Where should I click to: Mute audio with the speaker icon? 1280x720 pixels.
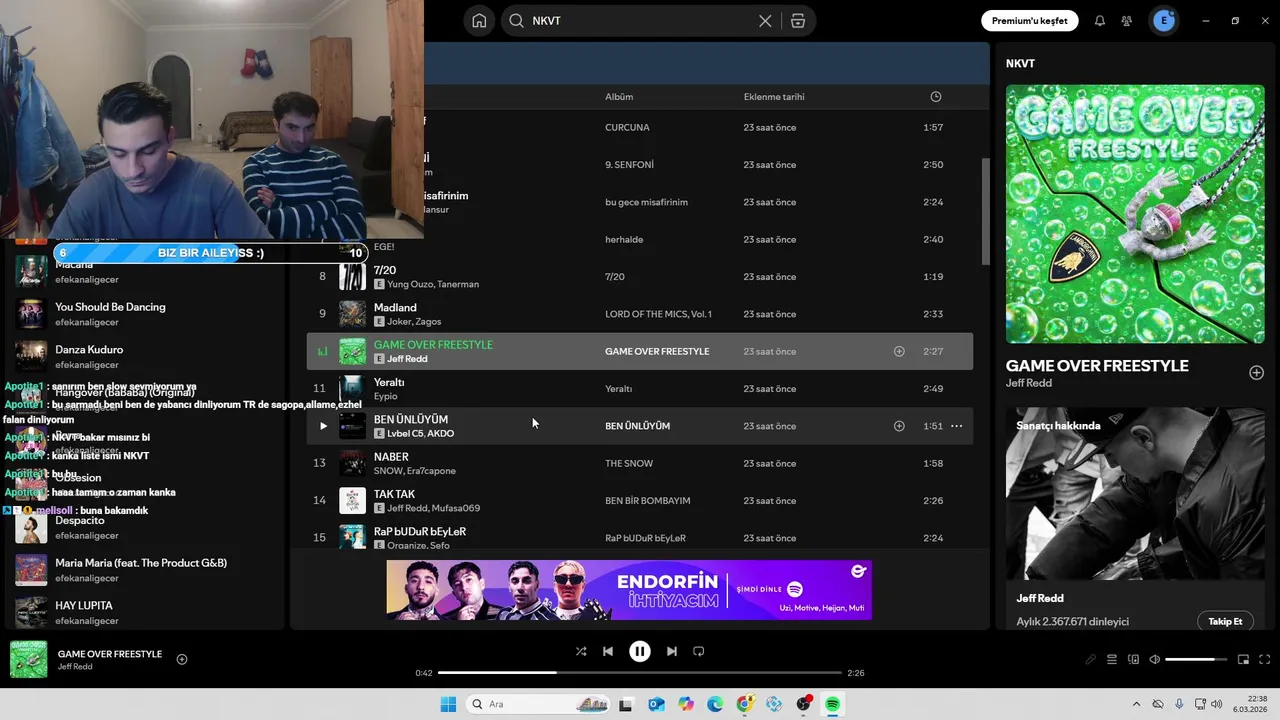[x=1155, y=660]
